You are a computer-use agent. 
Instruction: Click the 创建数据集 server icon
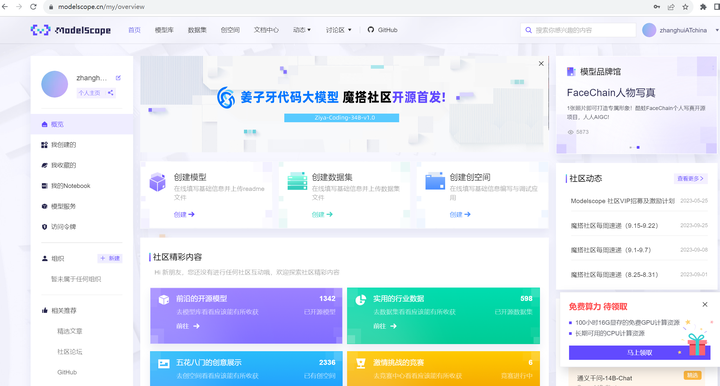click(297, 181)
